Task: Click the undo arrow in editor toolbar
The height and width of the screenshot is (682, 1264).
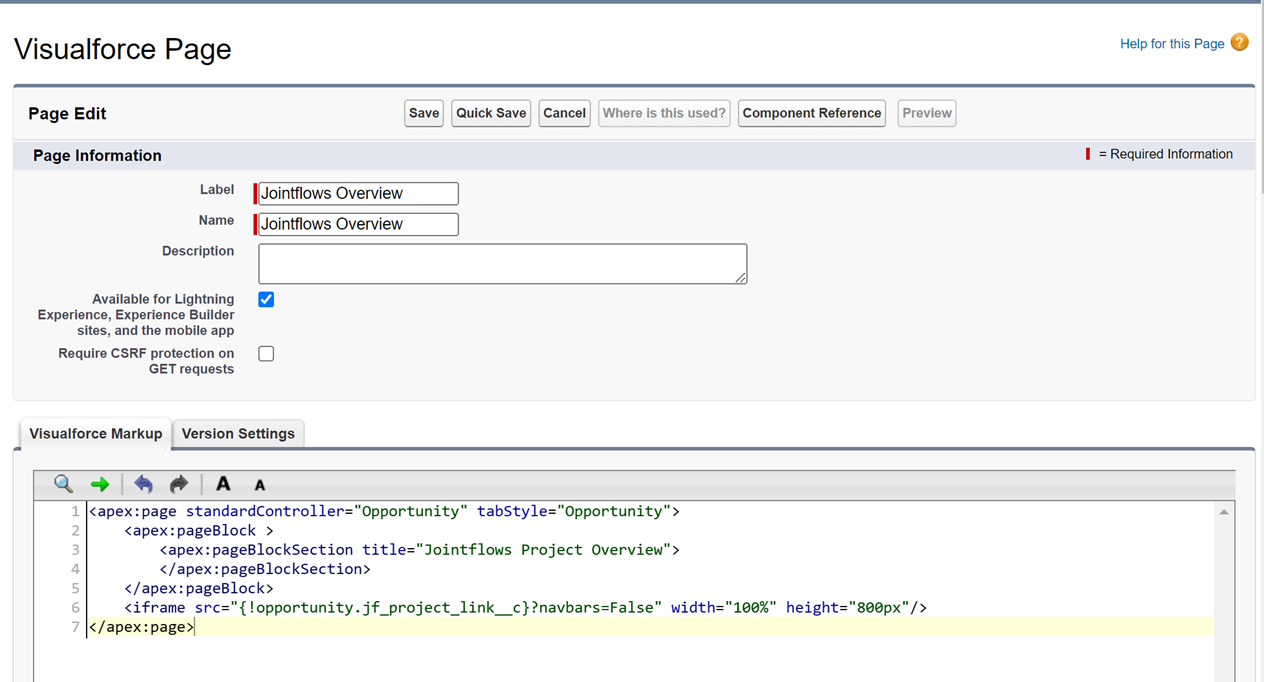Action: point(144,485)
